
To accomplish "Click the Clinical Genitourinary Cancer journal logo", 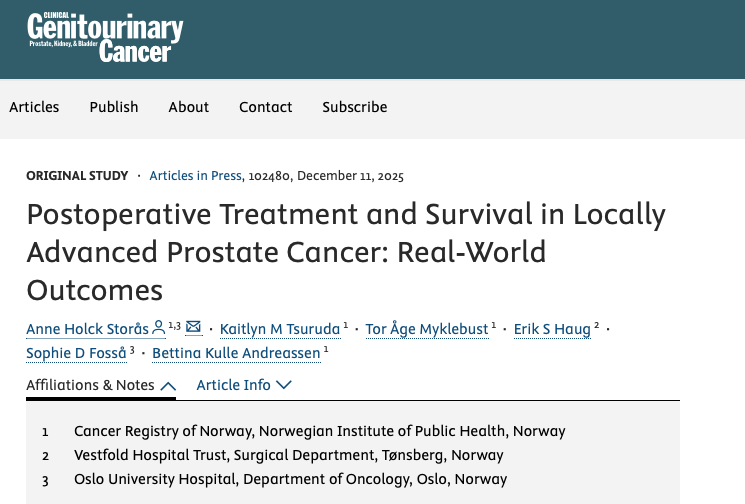I will [105, 39].
